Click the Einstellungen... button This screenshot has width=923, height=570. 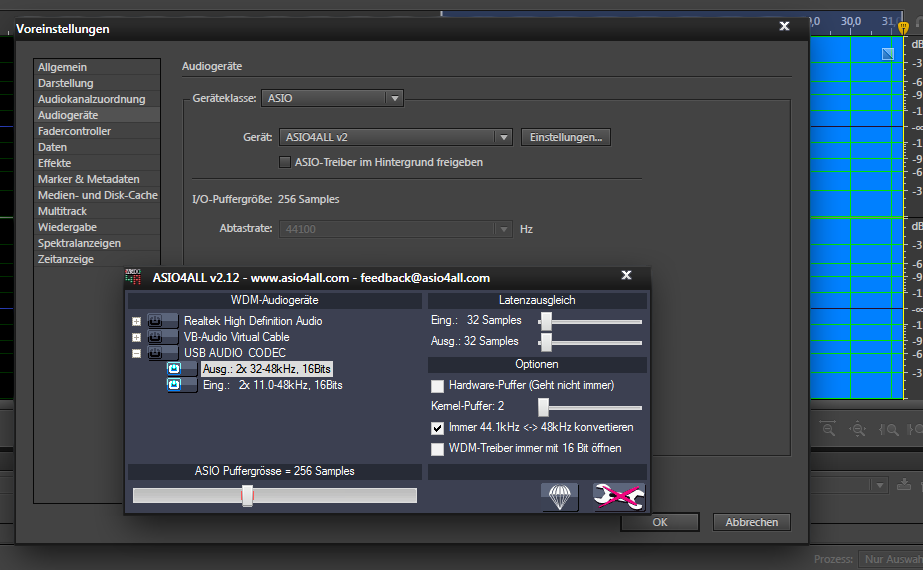(566, 137)
